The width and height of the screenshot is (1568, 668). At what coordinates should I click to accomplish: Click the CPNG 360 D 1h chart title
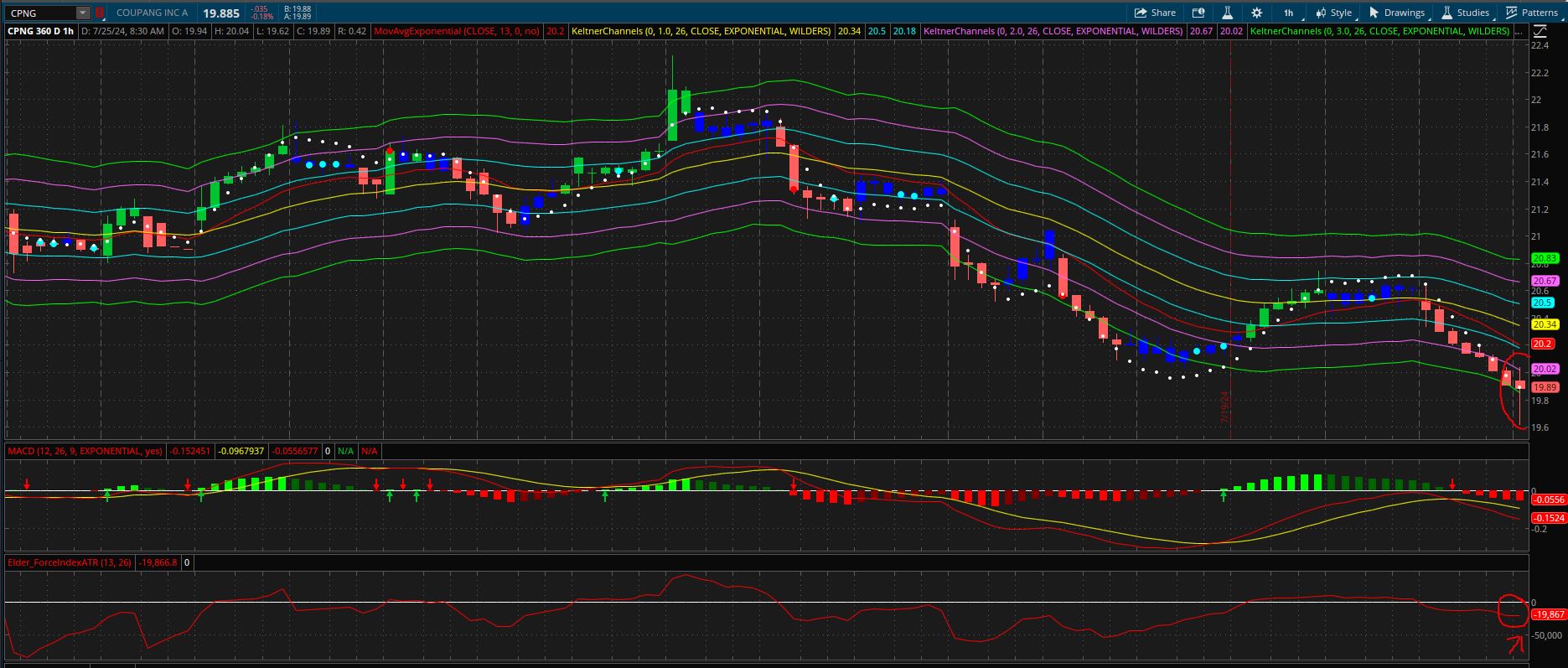click(40, 31)
